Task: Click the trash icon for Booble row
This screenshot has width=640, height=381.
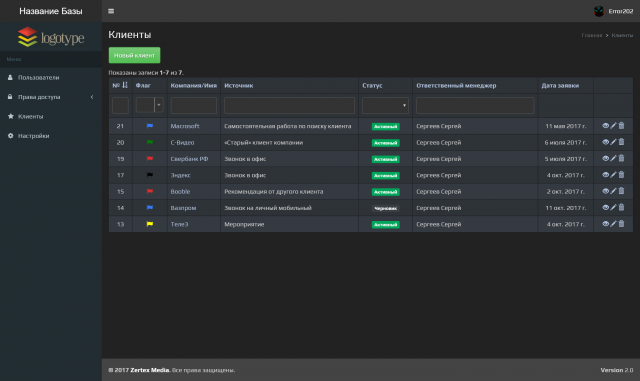Action: pos(621,191)
